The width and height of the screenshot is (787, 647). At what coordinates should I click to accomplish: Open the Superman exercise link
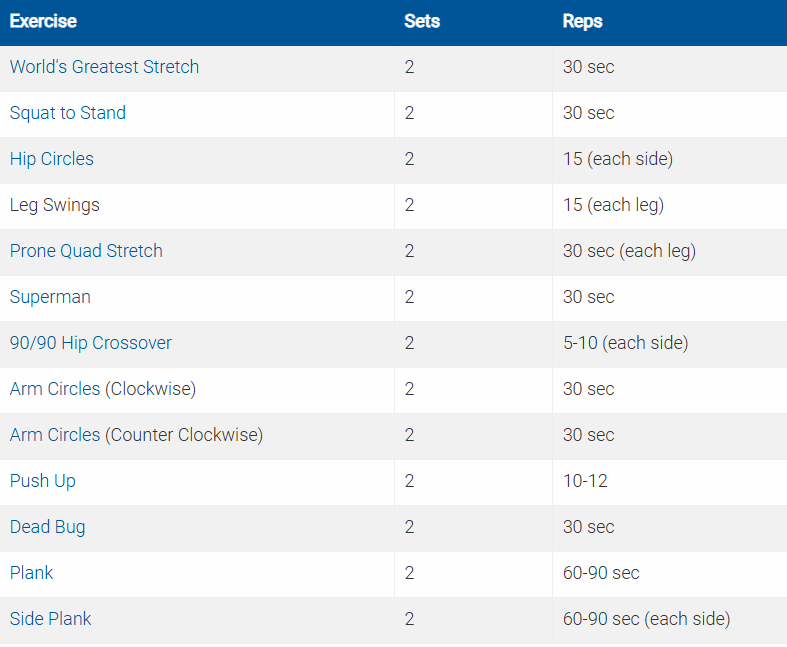tap(50, 297)
